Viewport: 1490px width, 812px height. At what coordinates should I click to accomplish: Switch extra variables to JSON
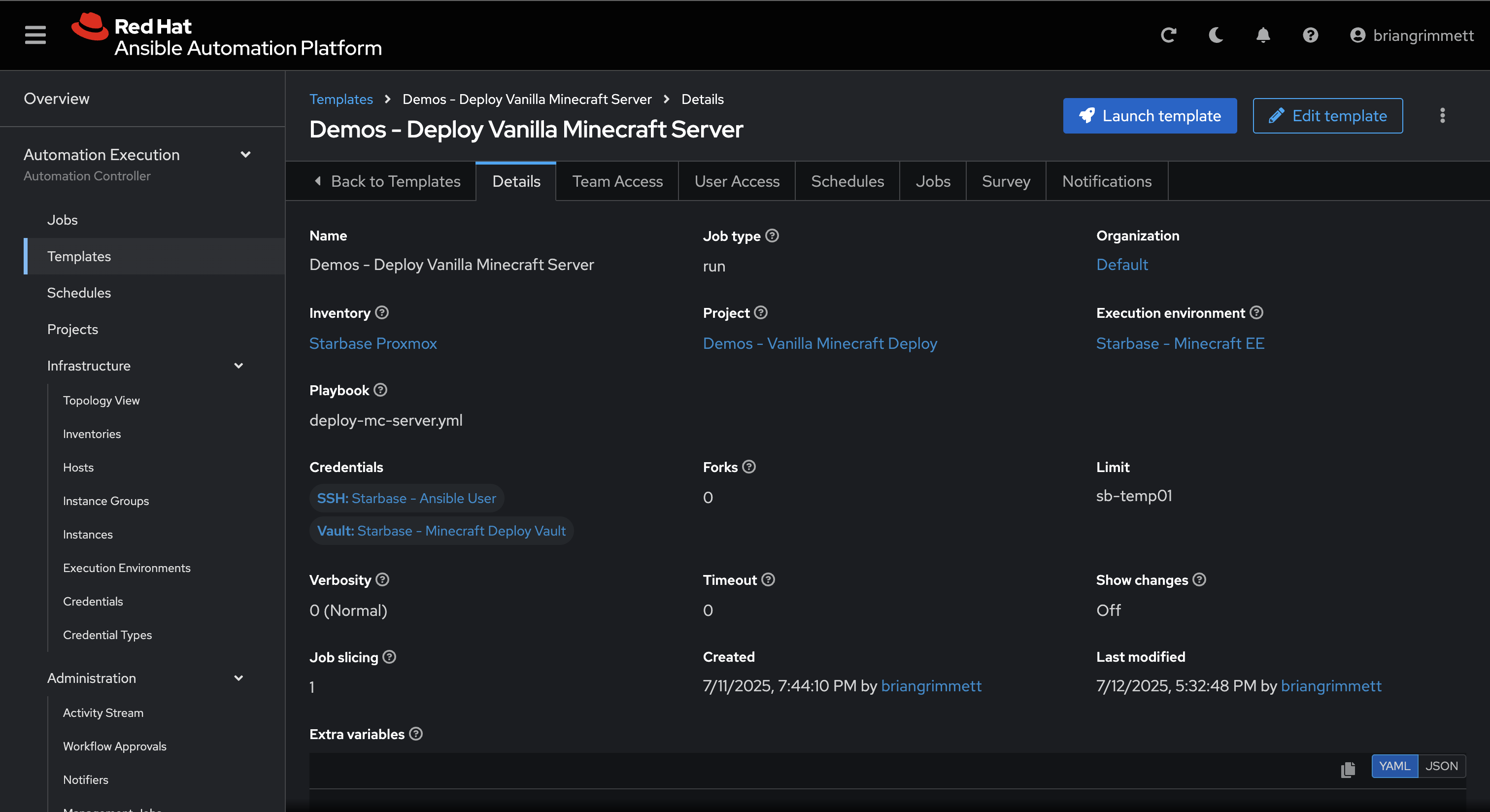pyautogui.click(x=1441, y=766)
